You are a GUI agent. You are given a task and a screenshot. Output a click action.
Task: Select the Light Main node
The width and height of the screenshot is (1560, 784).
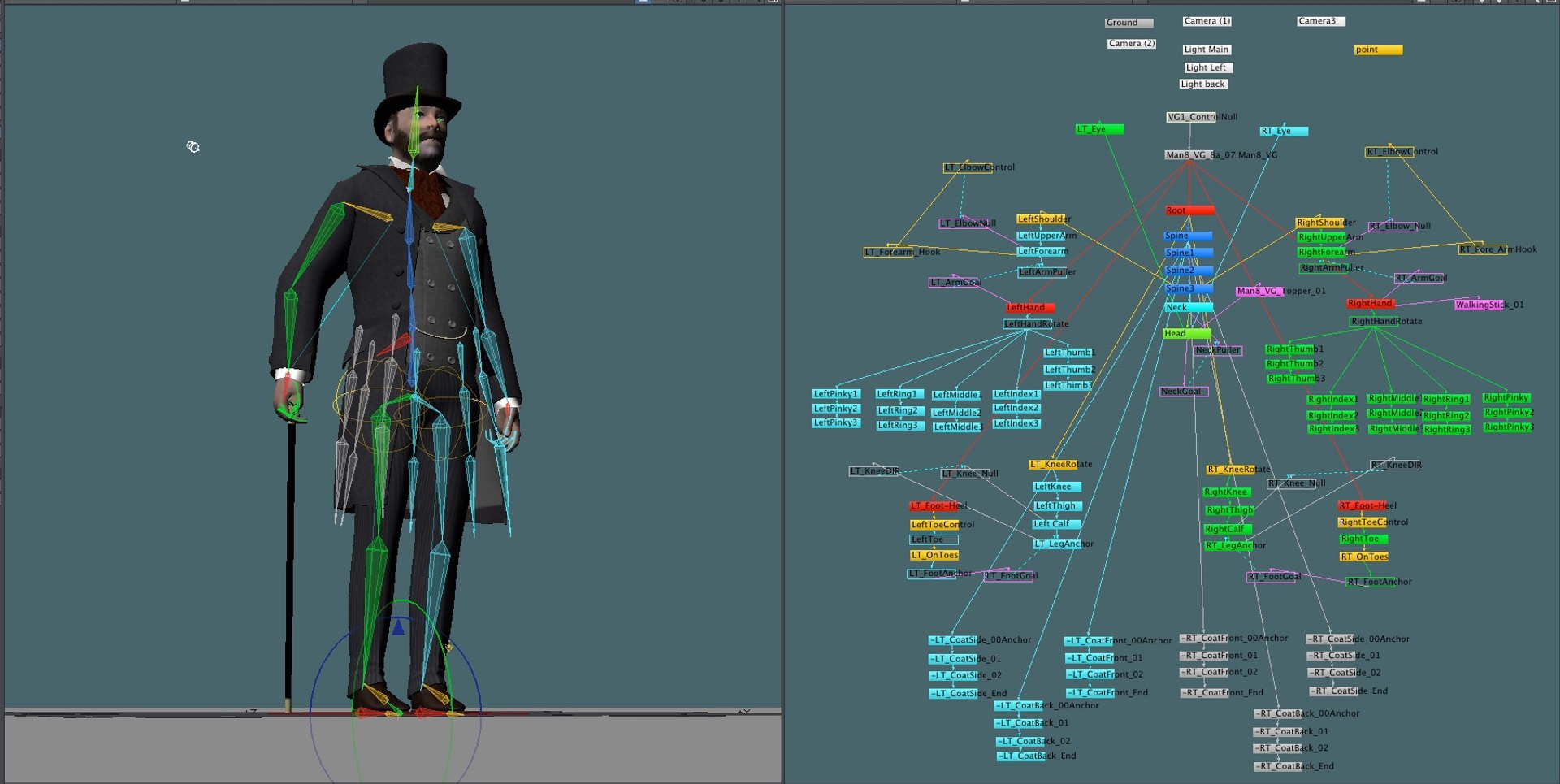point(1207,50)
